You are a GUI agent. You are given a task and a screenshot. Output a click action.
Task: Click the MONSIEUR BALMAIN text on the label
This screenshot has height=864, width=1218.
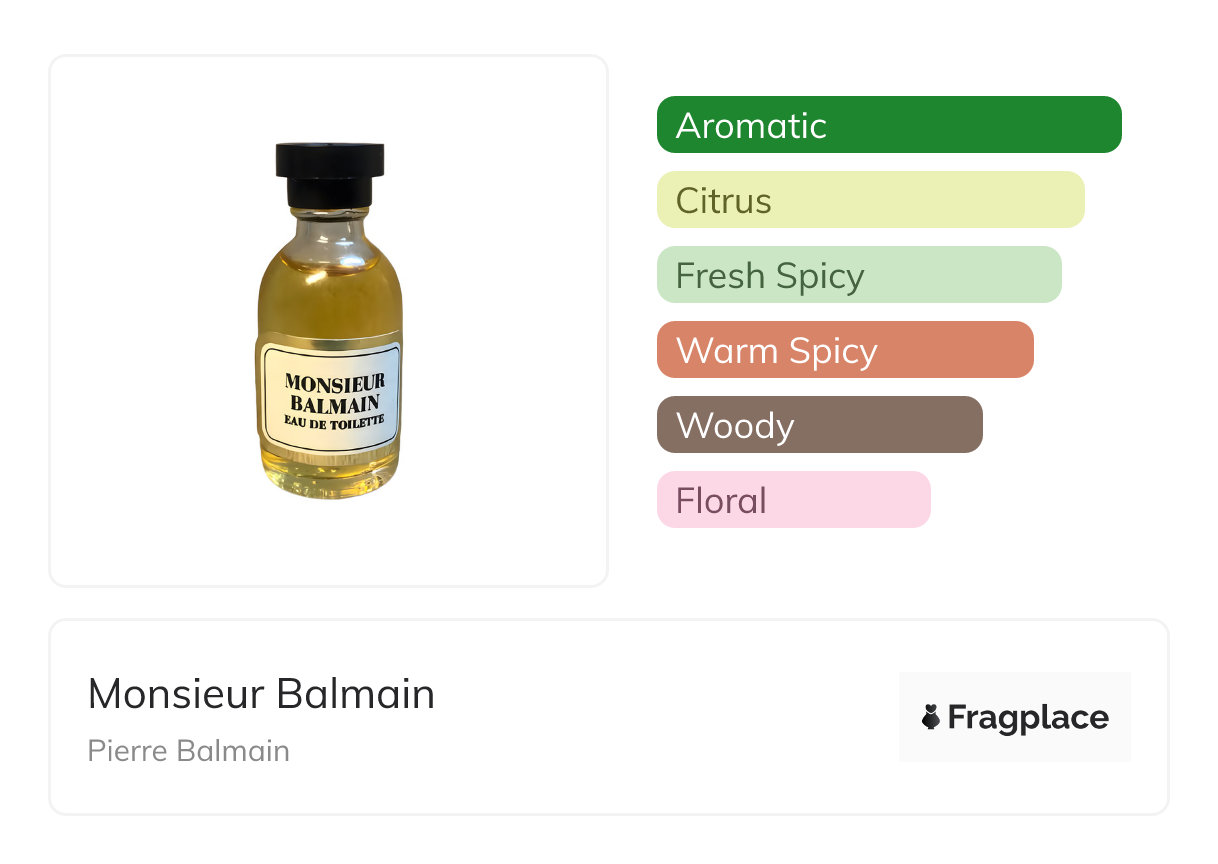point(333,392)
